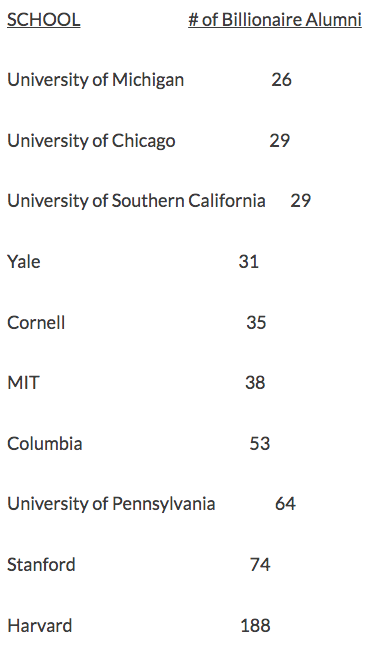Viewport: 368px width, 645px height.
Task: Click the SCHOOL column header
Action: [44, 20]
